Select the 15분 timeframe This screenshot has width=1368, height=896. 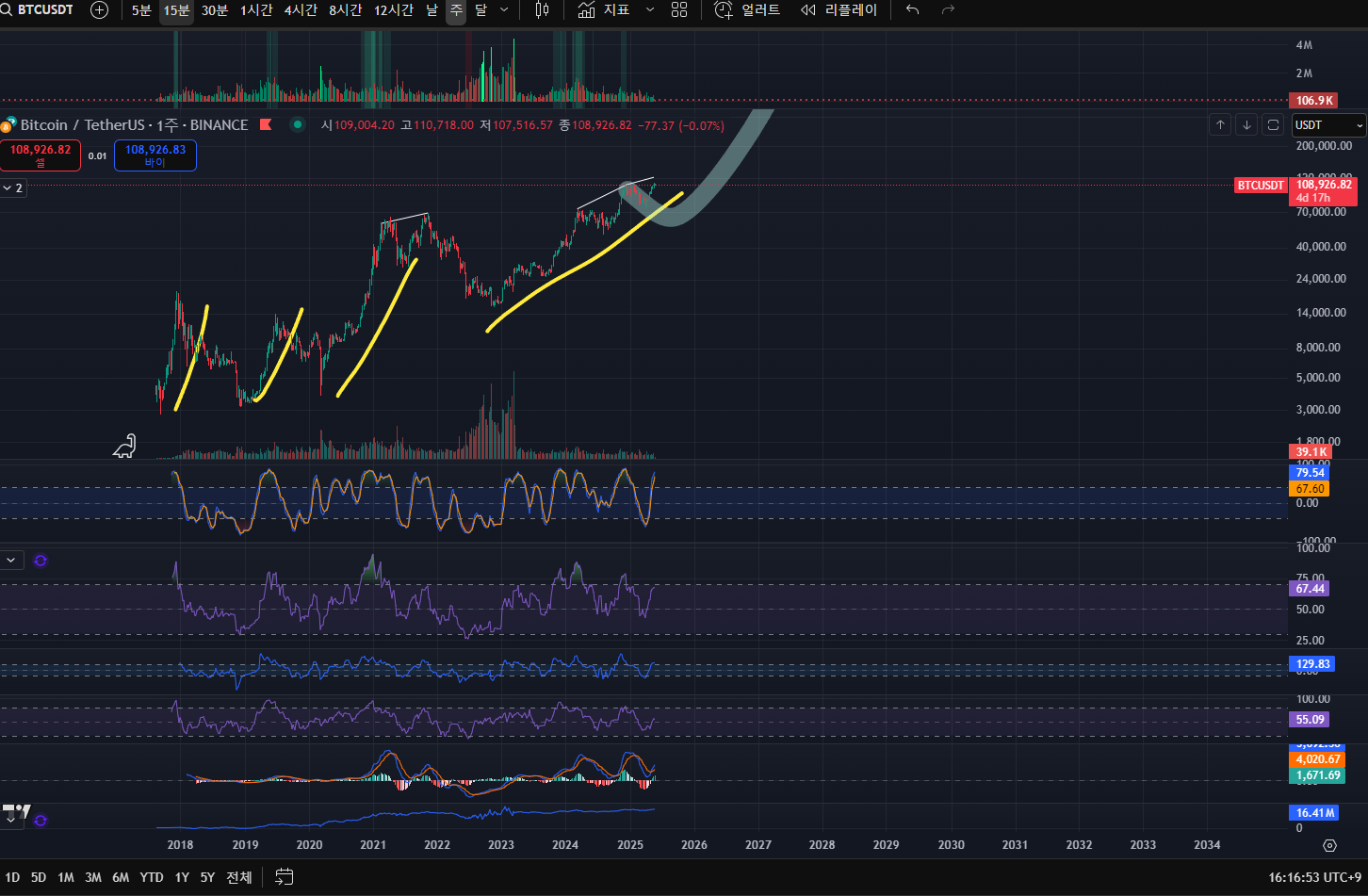tap(176, 10)
